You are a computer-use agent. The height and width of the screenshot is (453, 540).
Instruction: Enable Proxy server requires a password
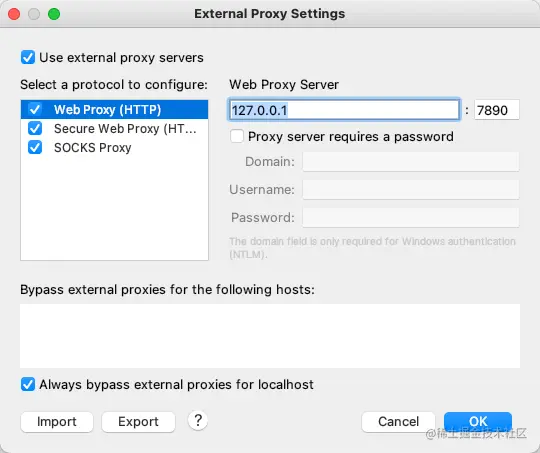(x=237, y=136)
